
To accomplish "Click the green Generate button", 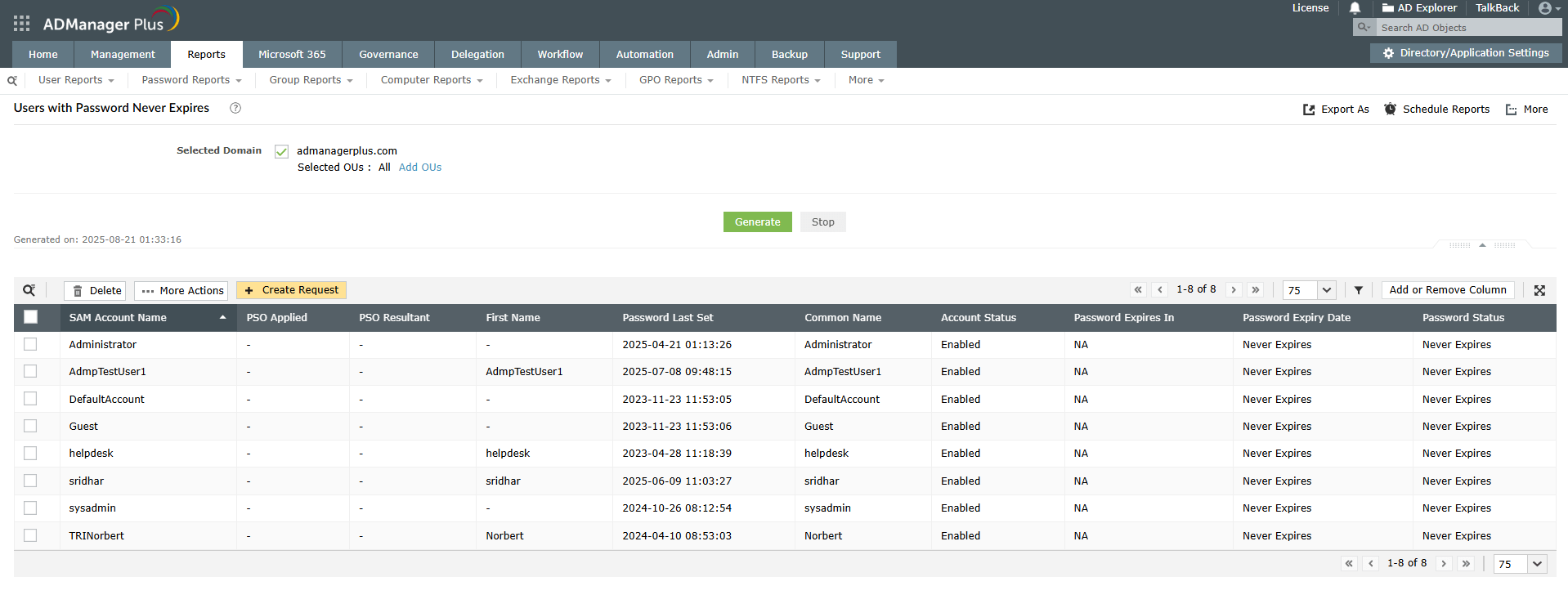I will [x=757, y=222].
